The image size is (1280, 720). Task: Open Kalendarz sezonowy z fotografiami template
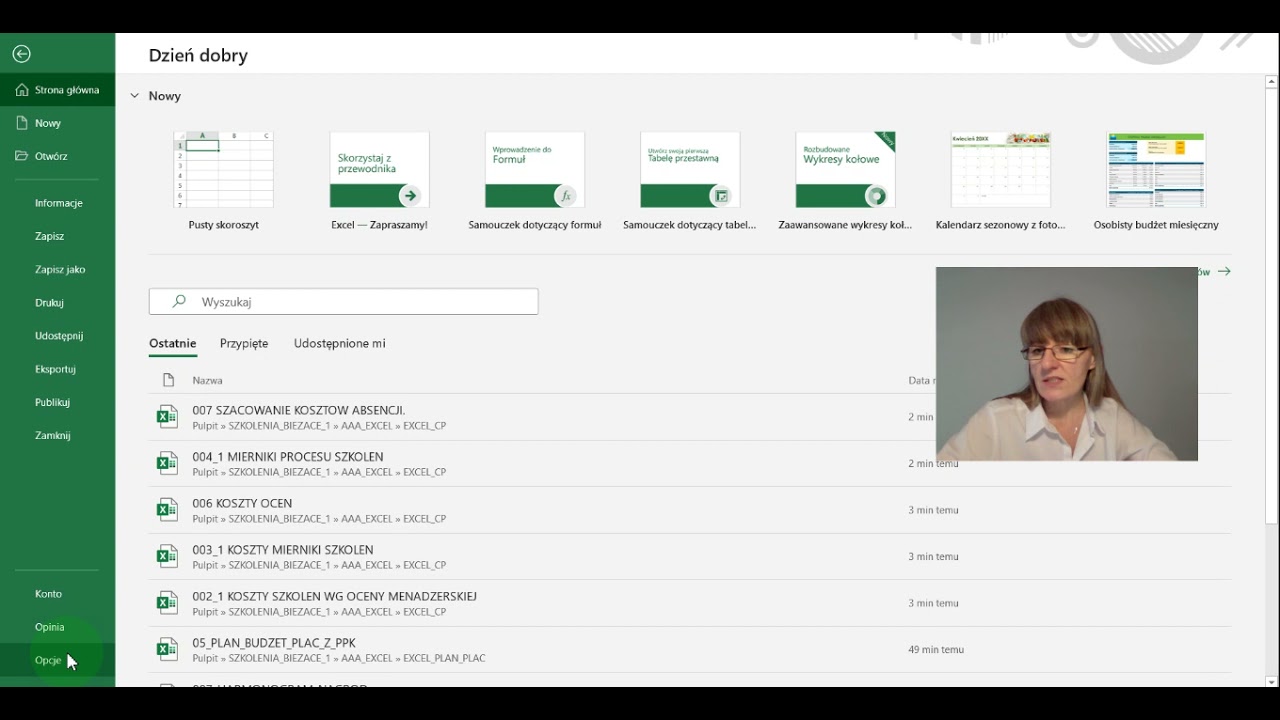[x=1001, y=181]
